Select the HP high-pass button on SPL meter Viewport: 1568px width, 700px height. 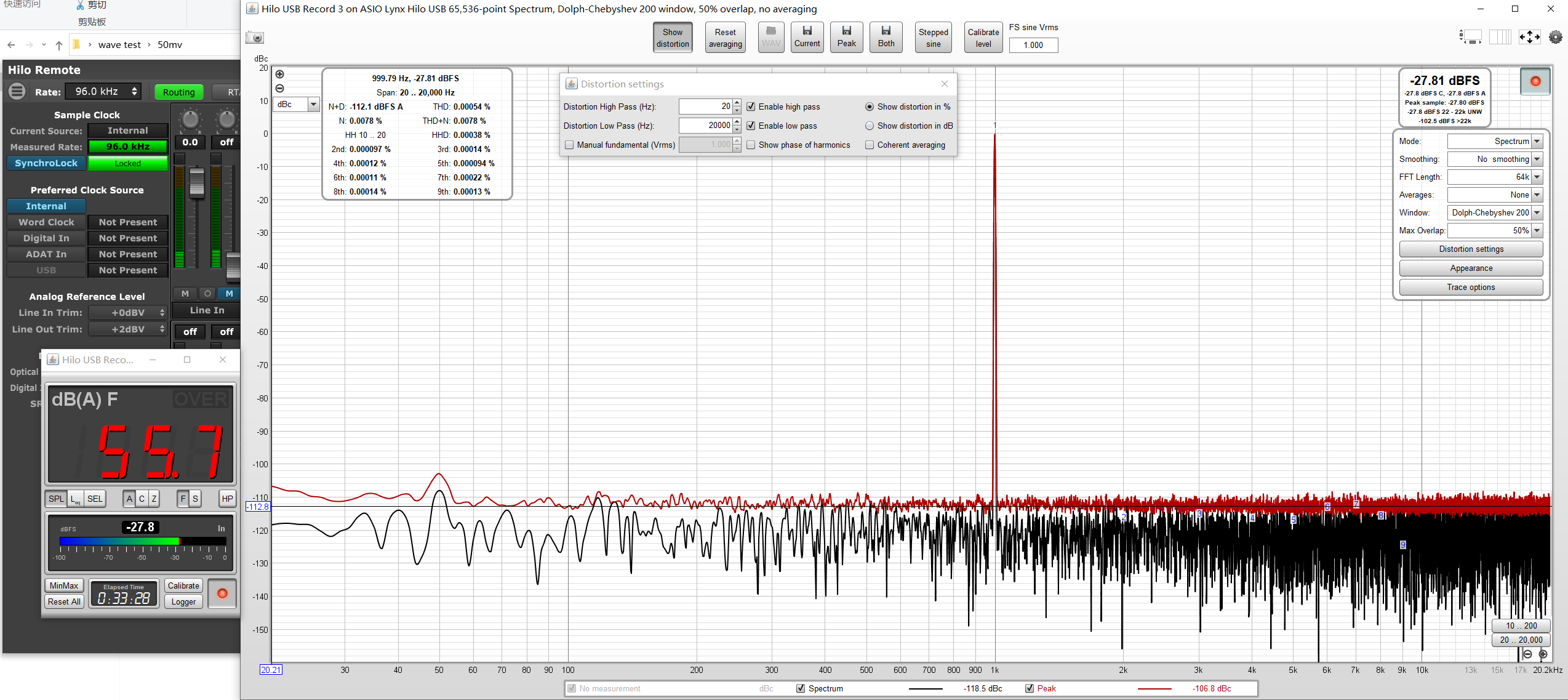pyautogui.click(x=227, y=499)
